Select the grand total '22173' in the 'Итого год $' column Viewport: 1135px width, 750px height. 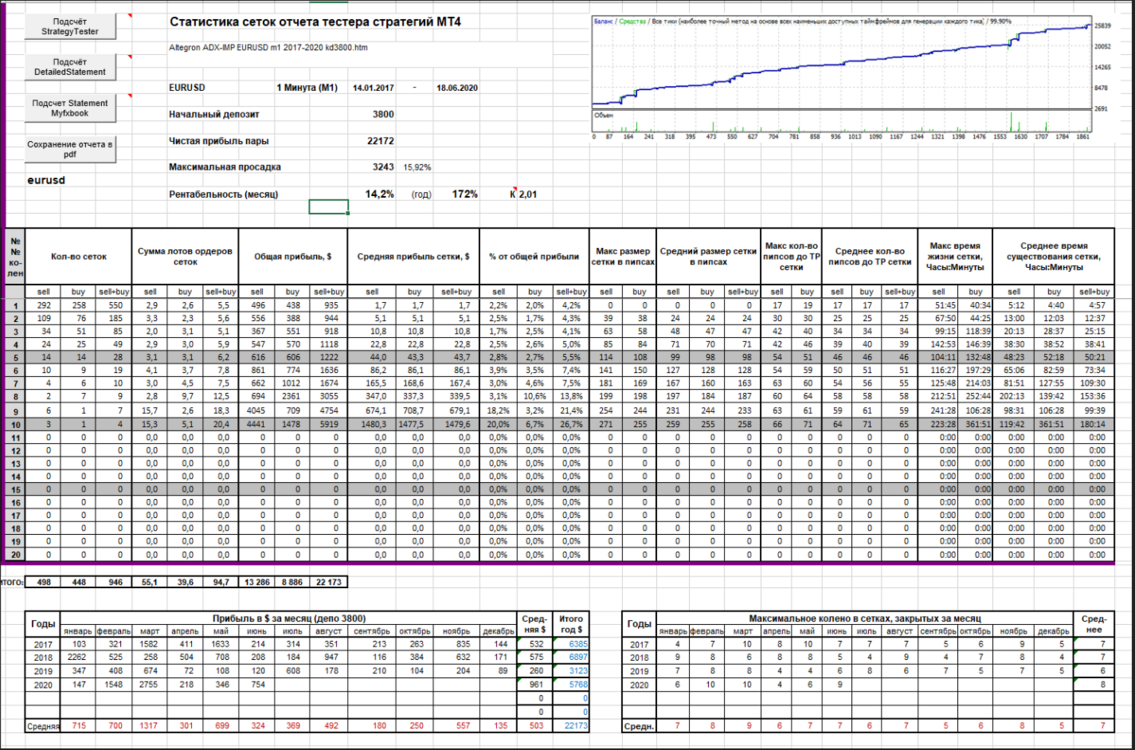point(571,725)
